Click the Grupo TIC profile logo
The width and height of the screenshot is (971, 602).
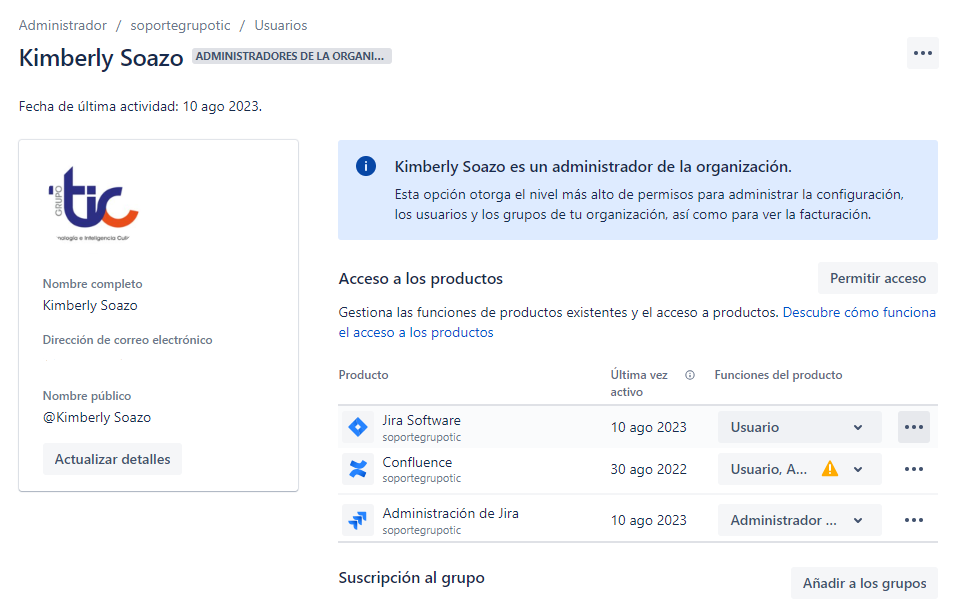pyautogui.click(x=94, y=203)
